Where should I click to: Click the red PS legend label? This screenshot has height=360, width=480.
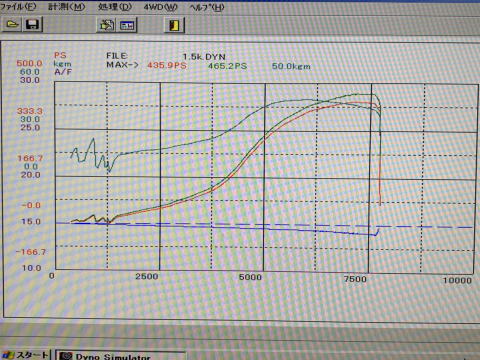pos(60,55)
